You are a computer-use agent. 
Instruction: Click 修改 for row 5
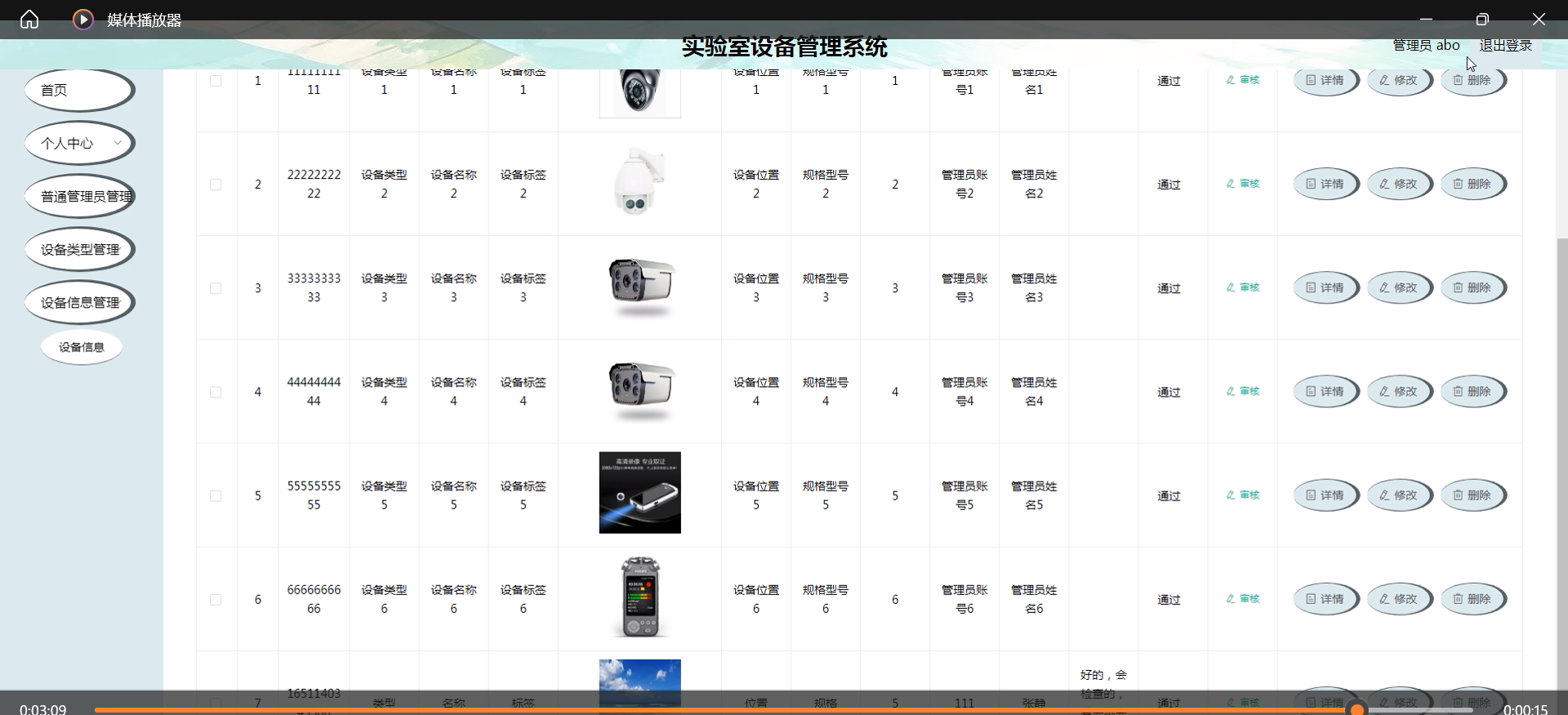pos(1400,495)
